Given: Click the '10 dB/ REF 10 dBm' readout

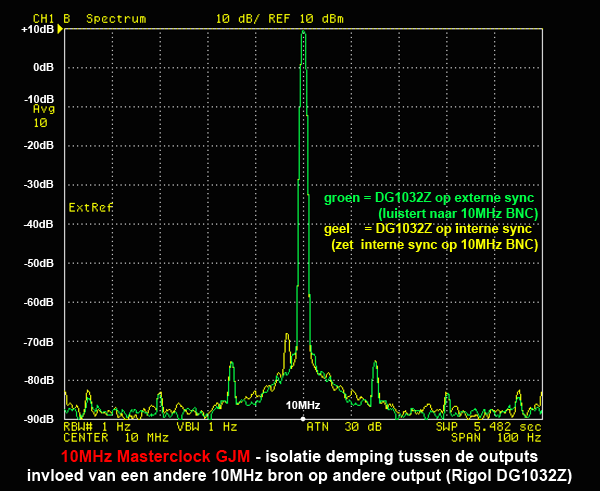Looking at the screenshot, I should tap(280, 19).
